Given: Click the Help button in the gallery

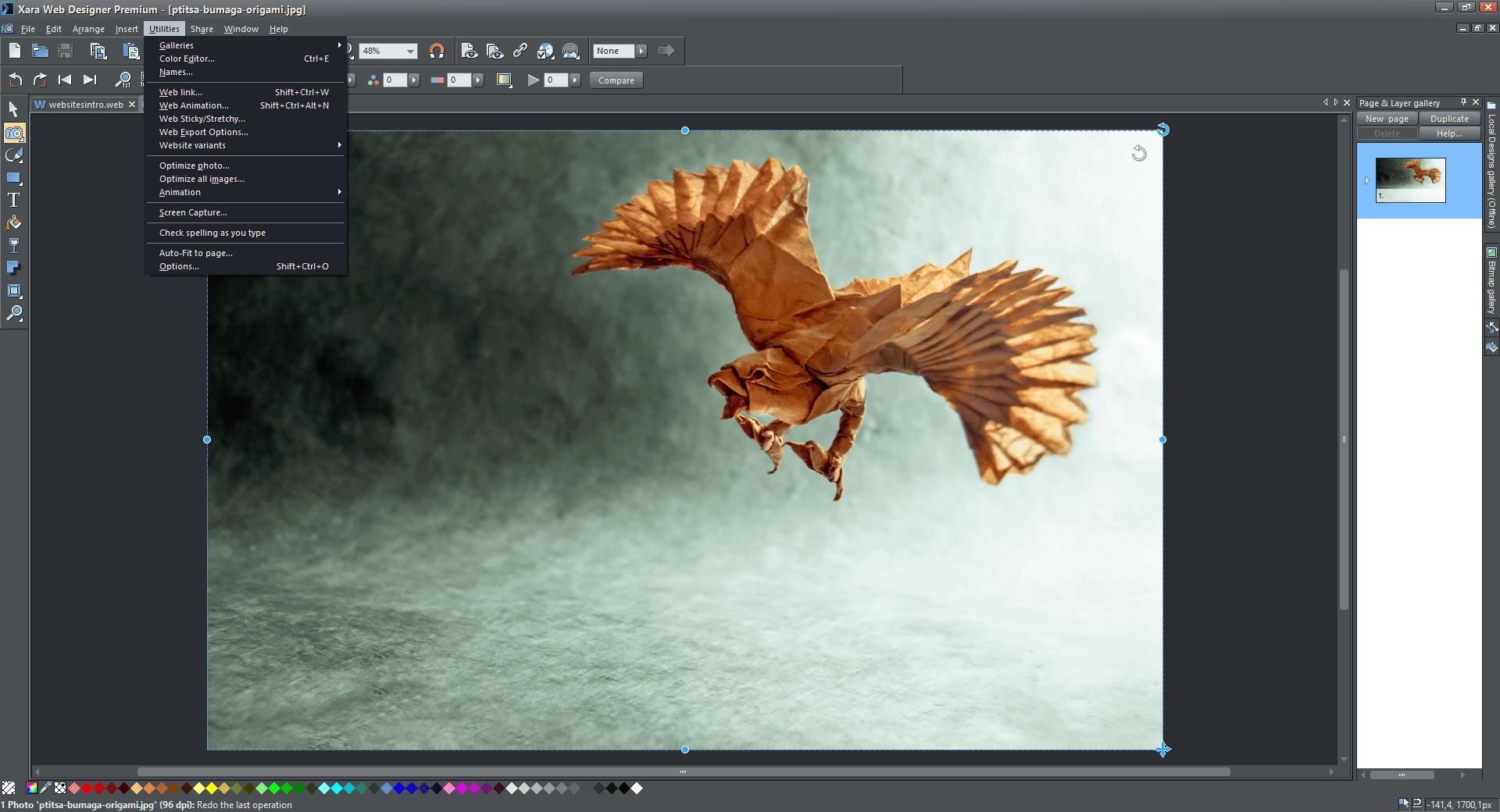Looking at the screenshot, I should click(x=1449, y=134).
